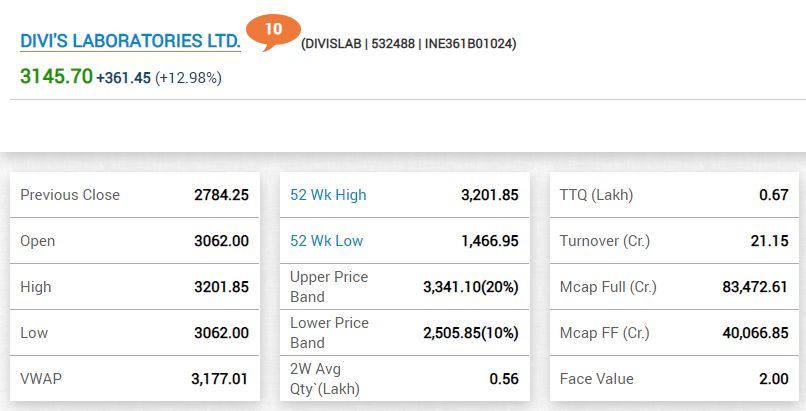
Task: Click the orange 10 comment bubble icon
Action: (273, 30)
